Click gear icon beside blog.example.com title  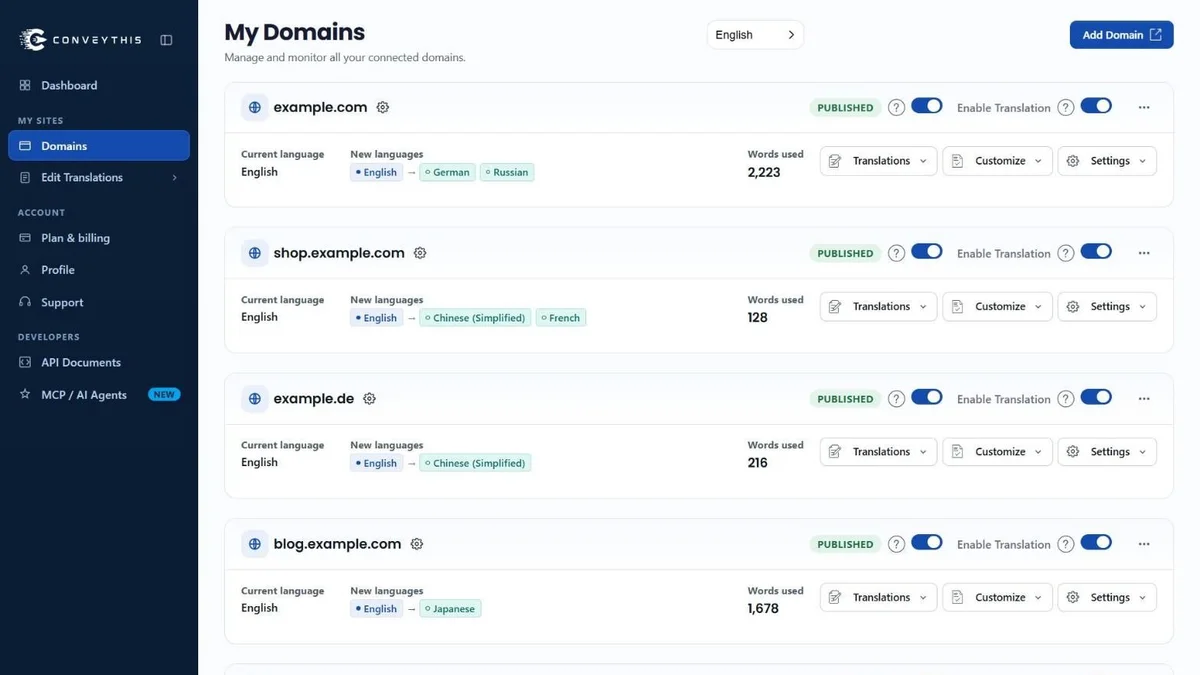pos(417,544)
